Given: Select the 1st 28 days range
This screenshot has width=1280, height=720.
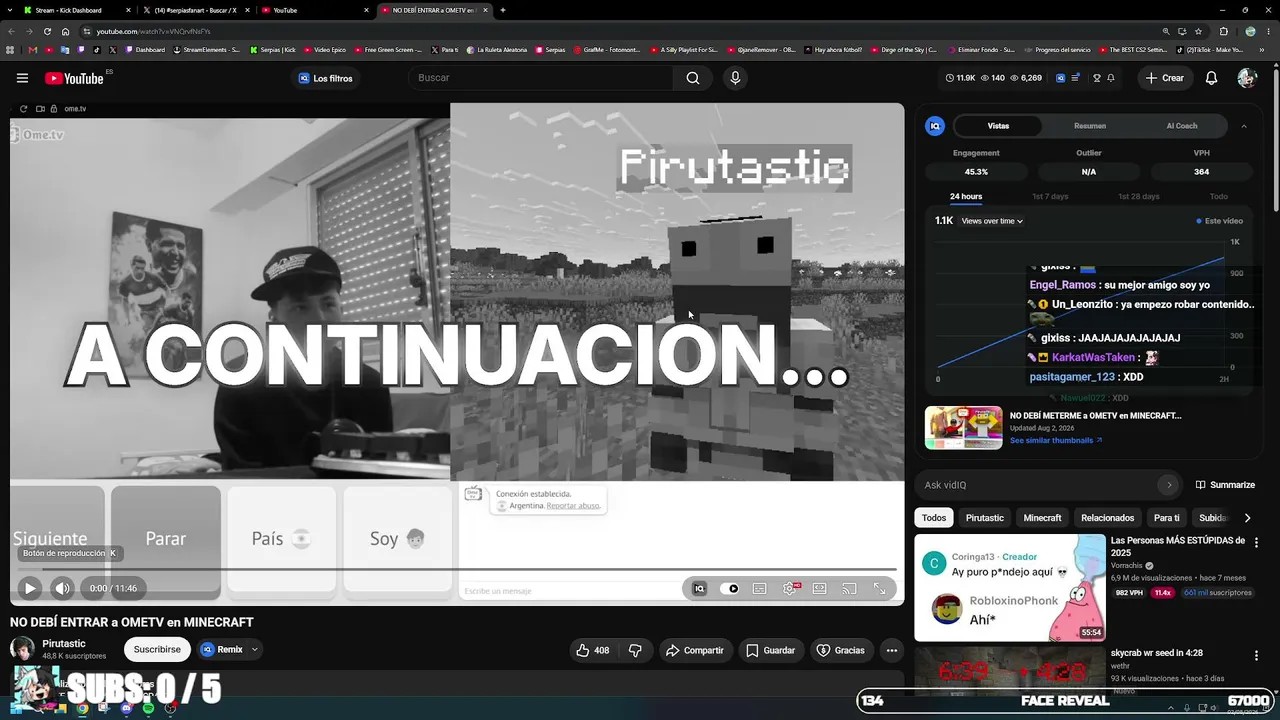Looking at the screenshot, I should point(1138,196).
